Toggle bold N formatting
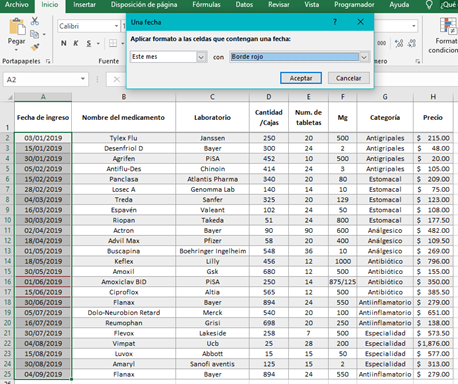 [x=64, y=43]
